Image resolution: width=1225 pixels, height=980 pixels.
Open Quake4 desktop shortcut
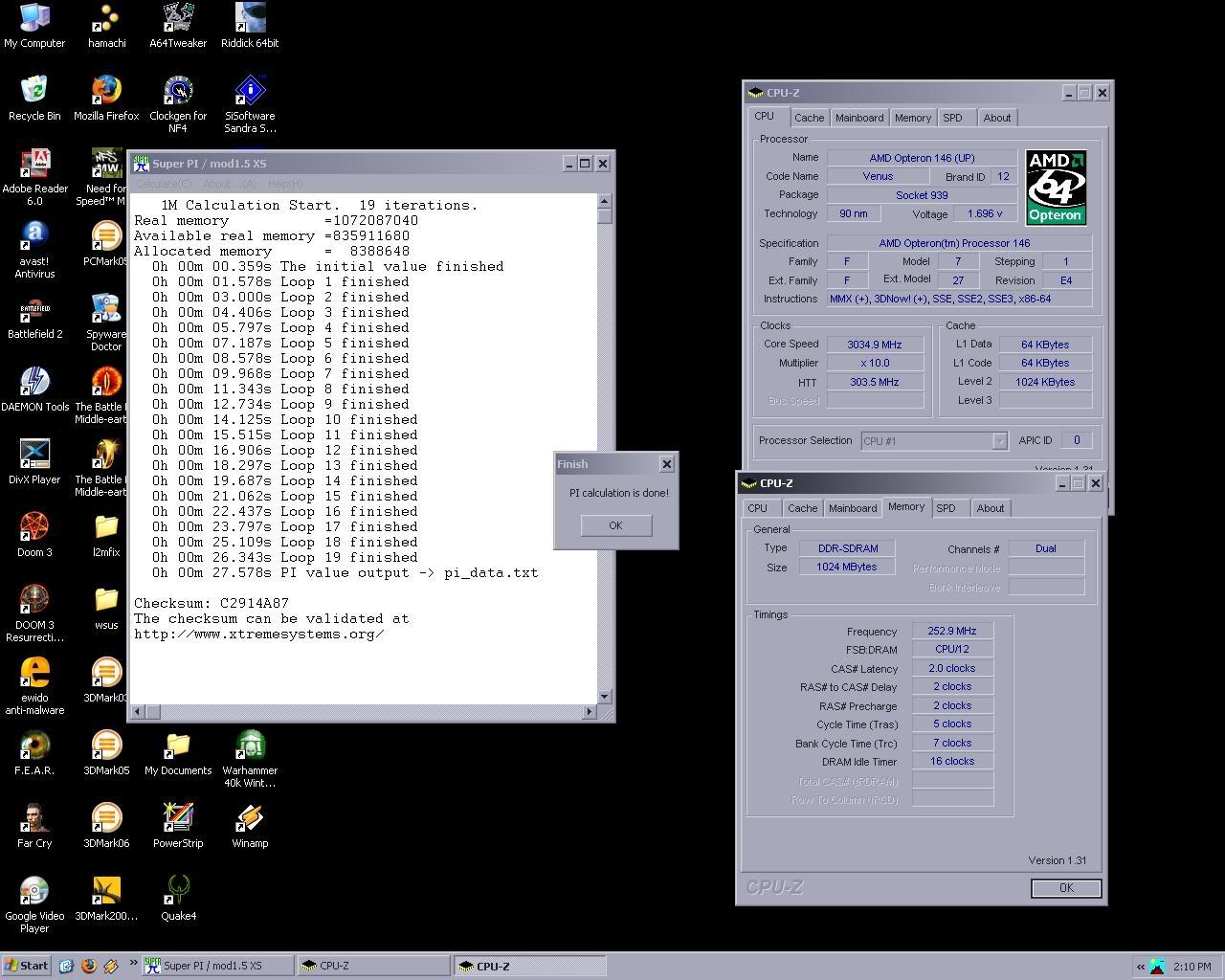click(x=178, y=899)
